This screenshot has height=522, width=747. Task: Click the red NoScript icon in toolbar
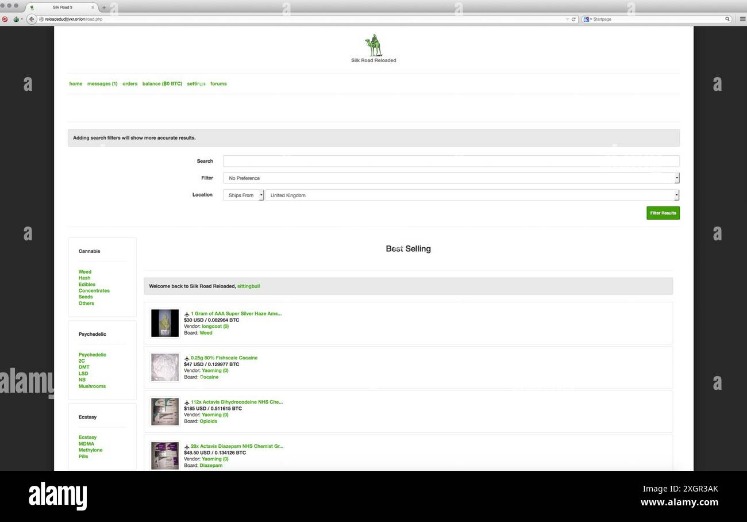(x=5, y=19)
